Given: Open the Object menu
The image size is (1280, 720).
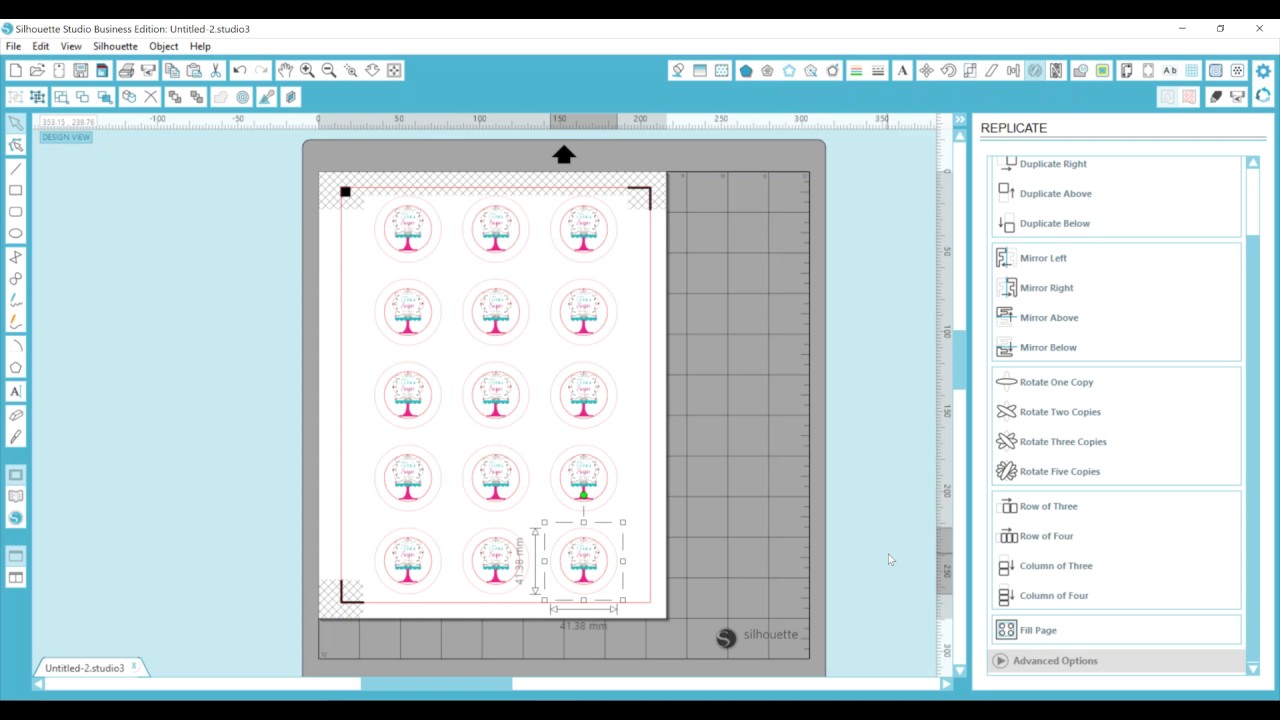Looking at the screenshot, I should (x=163, y=46).
